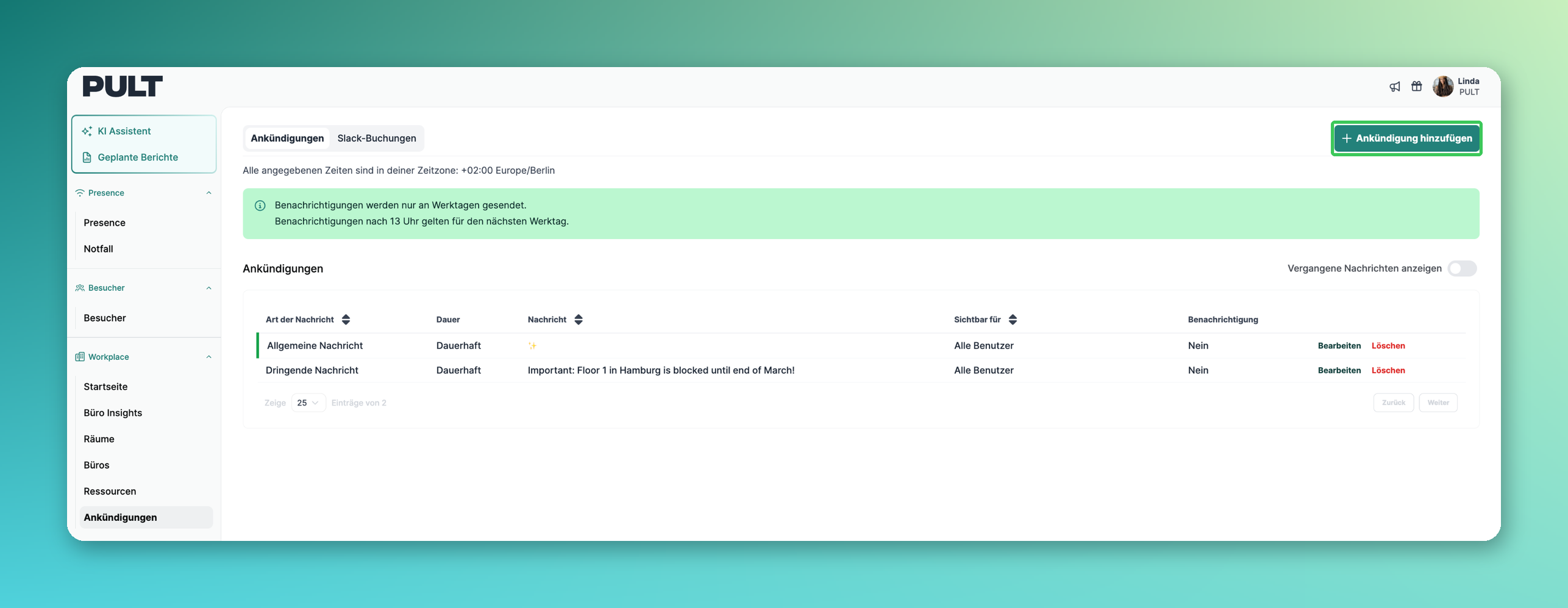Click the Zurück pagination button
This screenshot has width=1568, height=608.
click(x=1394, y=403)
